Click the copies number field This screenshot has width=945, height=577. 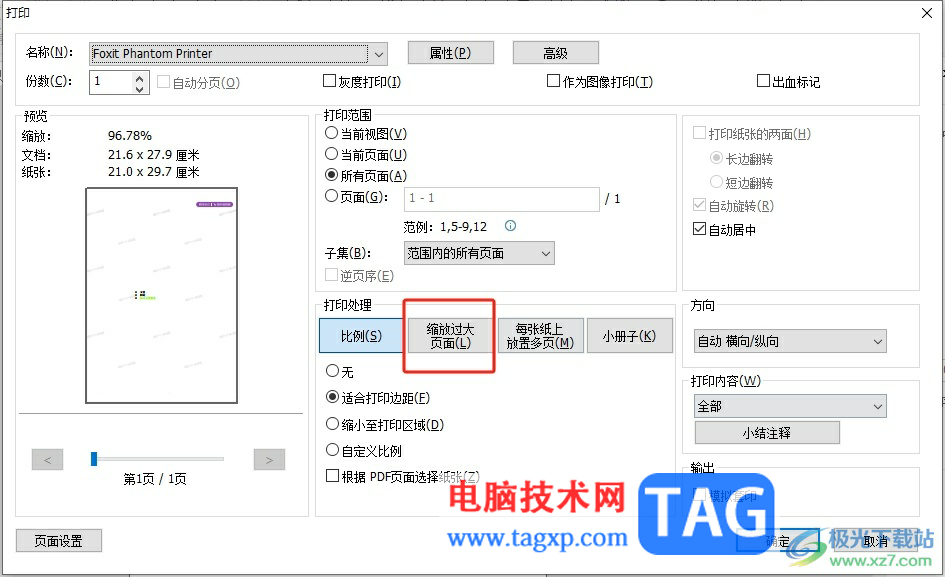click(111, 82)
